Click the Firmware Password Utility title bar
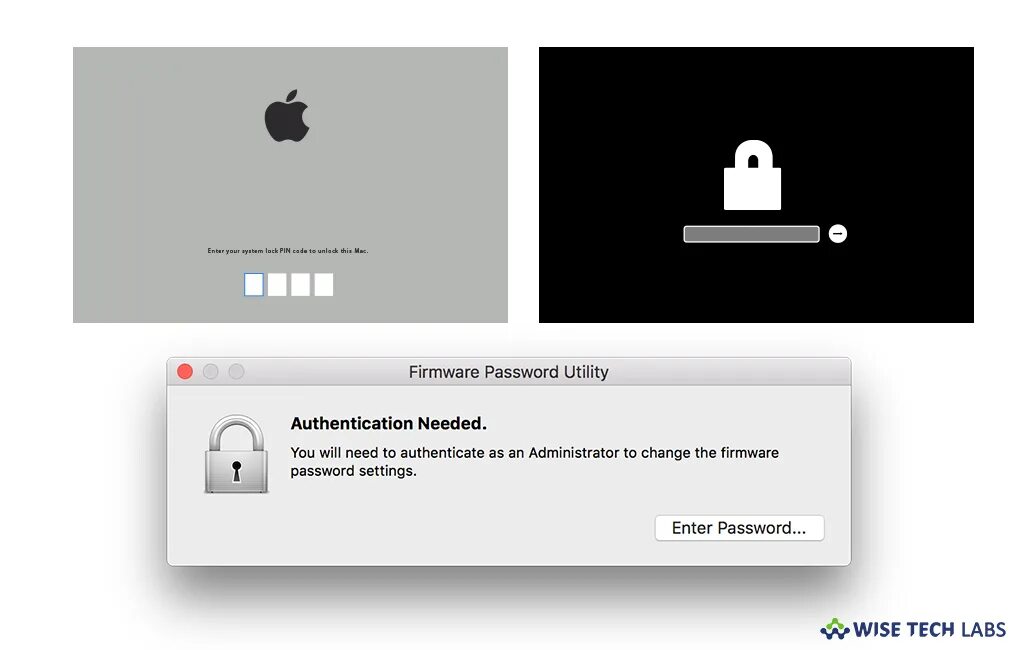Screen dimensions: 1024x650 point(509,372)
